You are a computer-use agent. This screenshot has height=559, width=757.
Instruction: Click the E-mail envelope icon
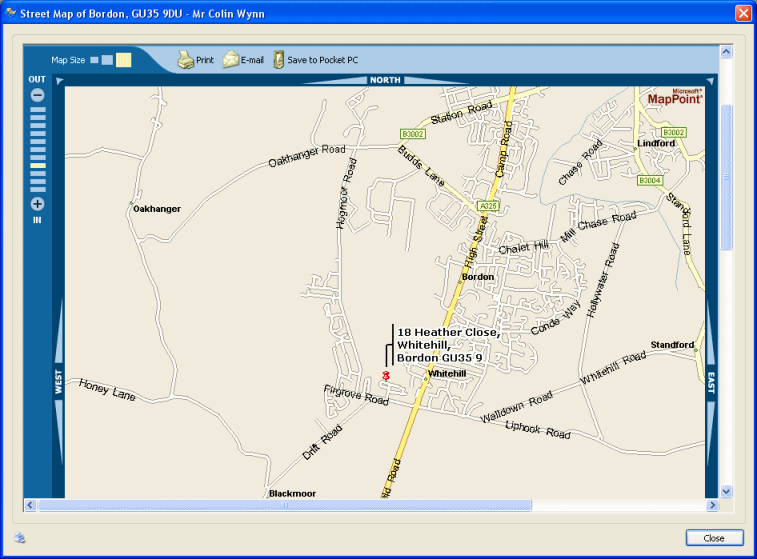tap(231, 60)
